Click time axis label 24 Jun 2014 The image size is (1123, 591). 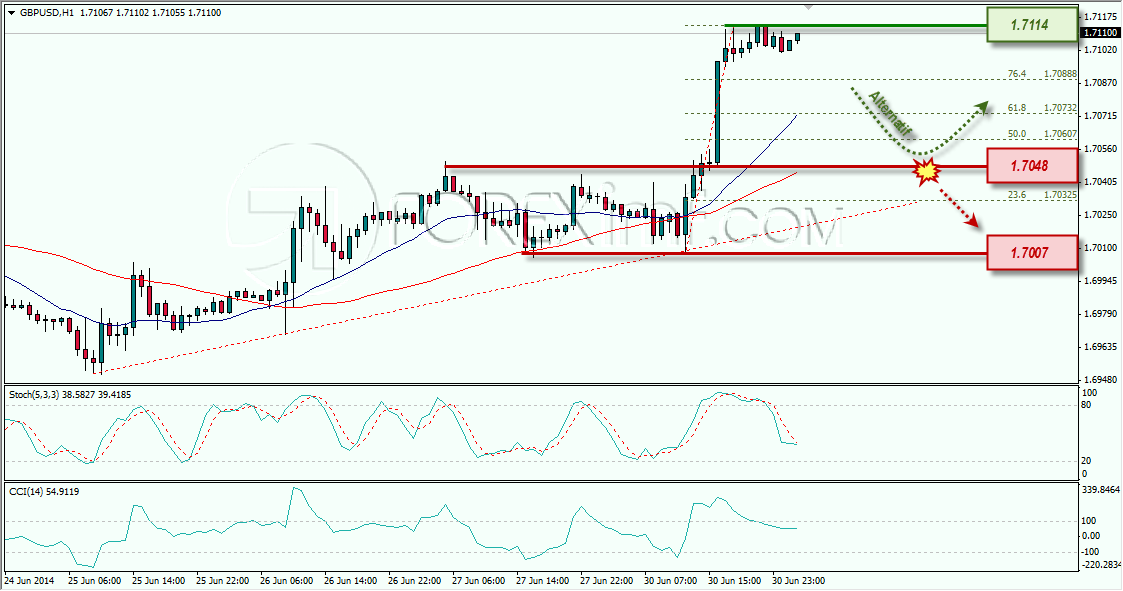(x=29, y=580)
